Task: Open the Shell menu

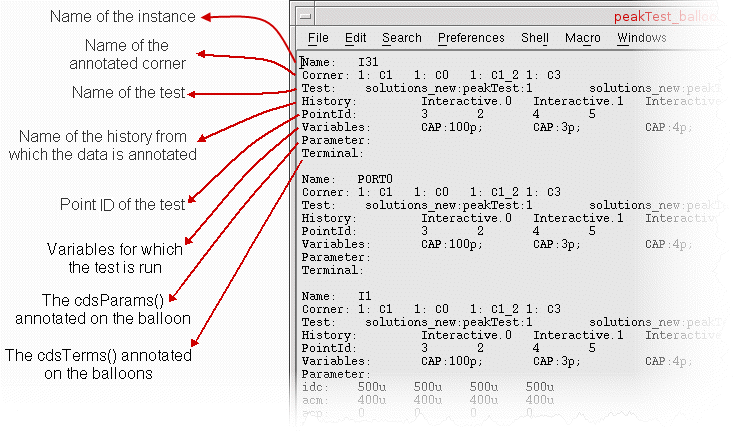Action: click(534, 38)
